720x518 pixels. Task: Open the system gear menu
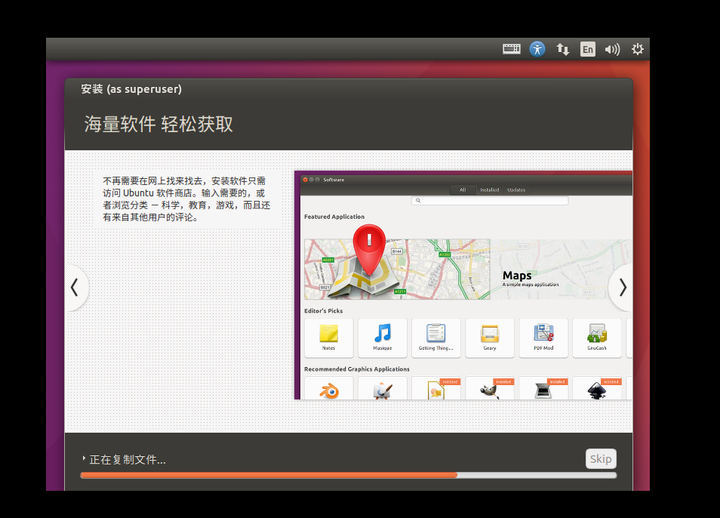point(637,49)
